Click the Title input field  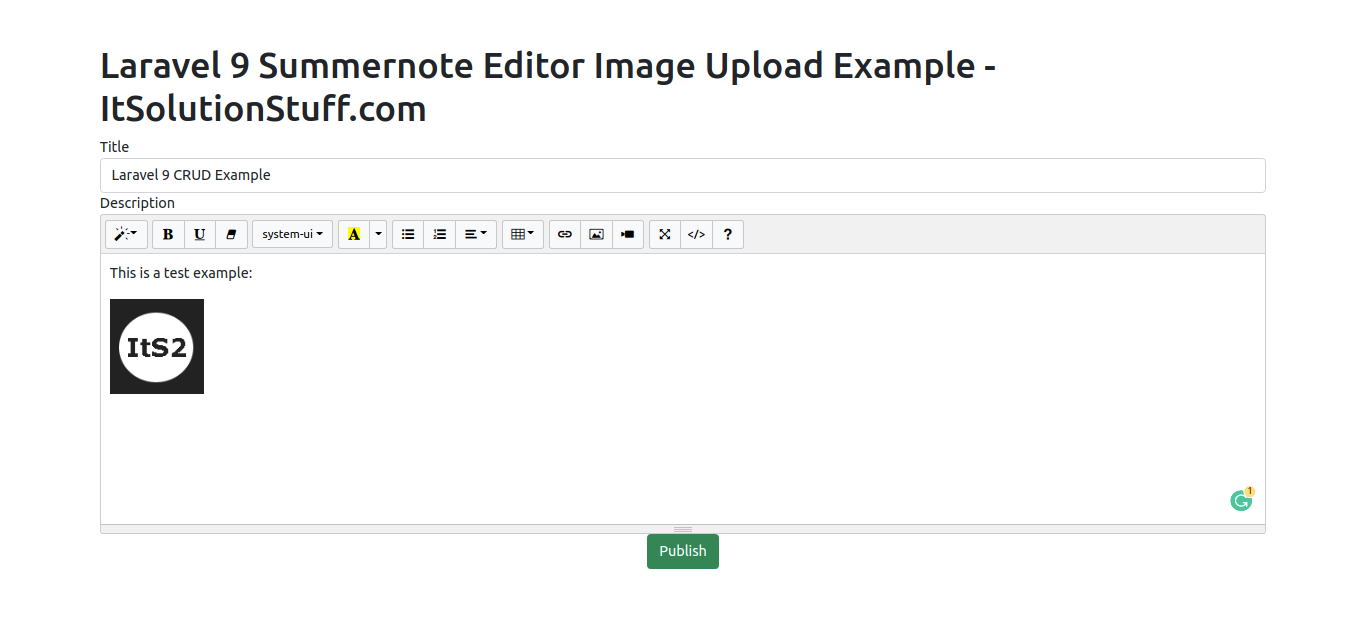pyautogui.click(x=682, y=175)
